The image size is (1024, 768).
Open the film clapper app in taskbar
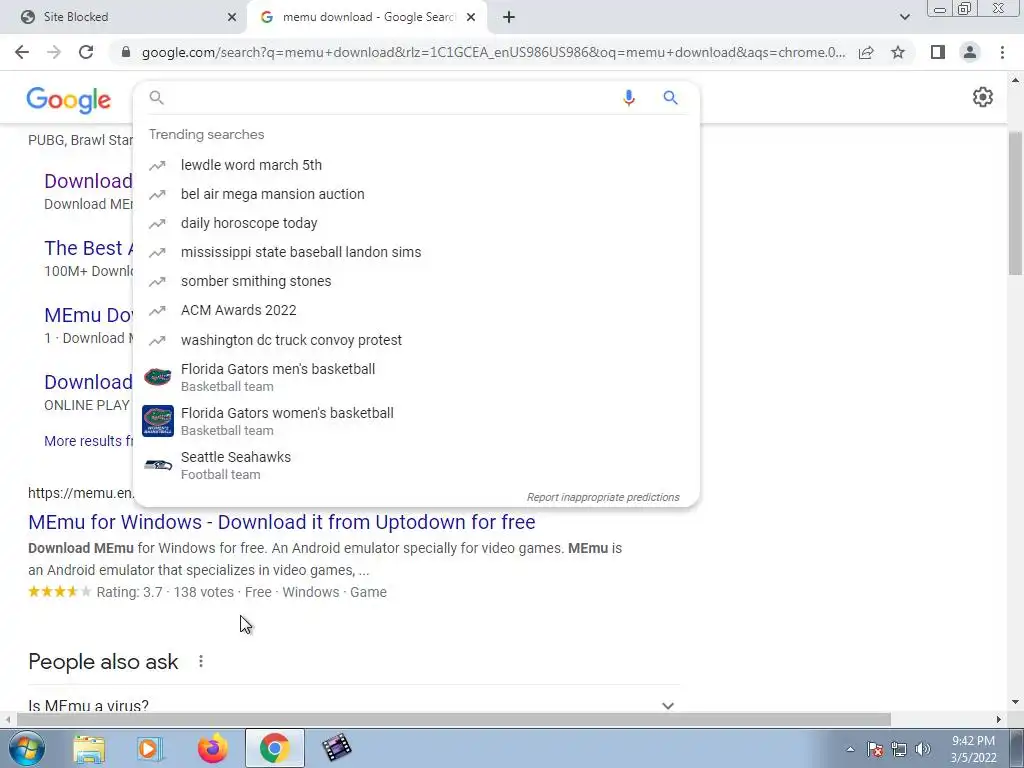tap(336, 748)
